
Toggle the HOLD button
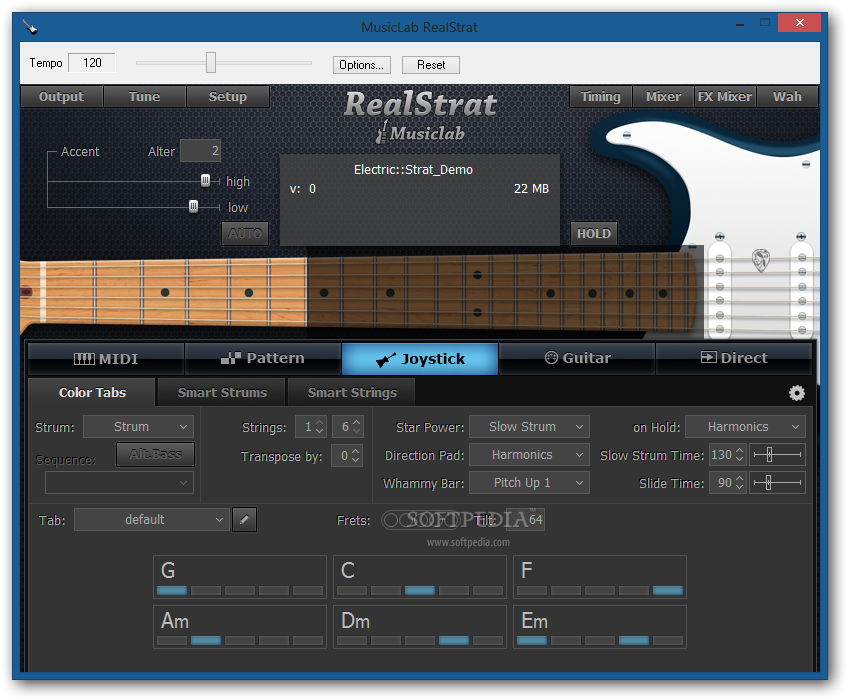pyautogui.click(x=594, y=234)
